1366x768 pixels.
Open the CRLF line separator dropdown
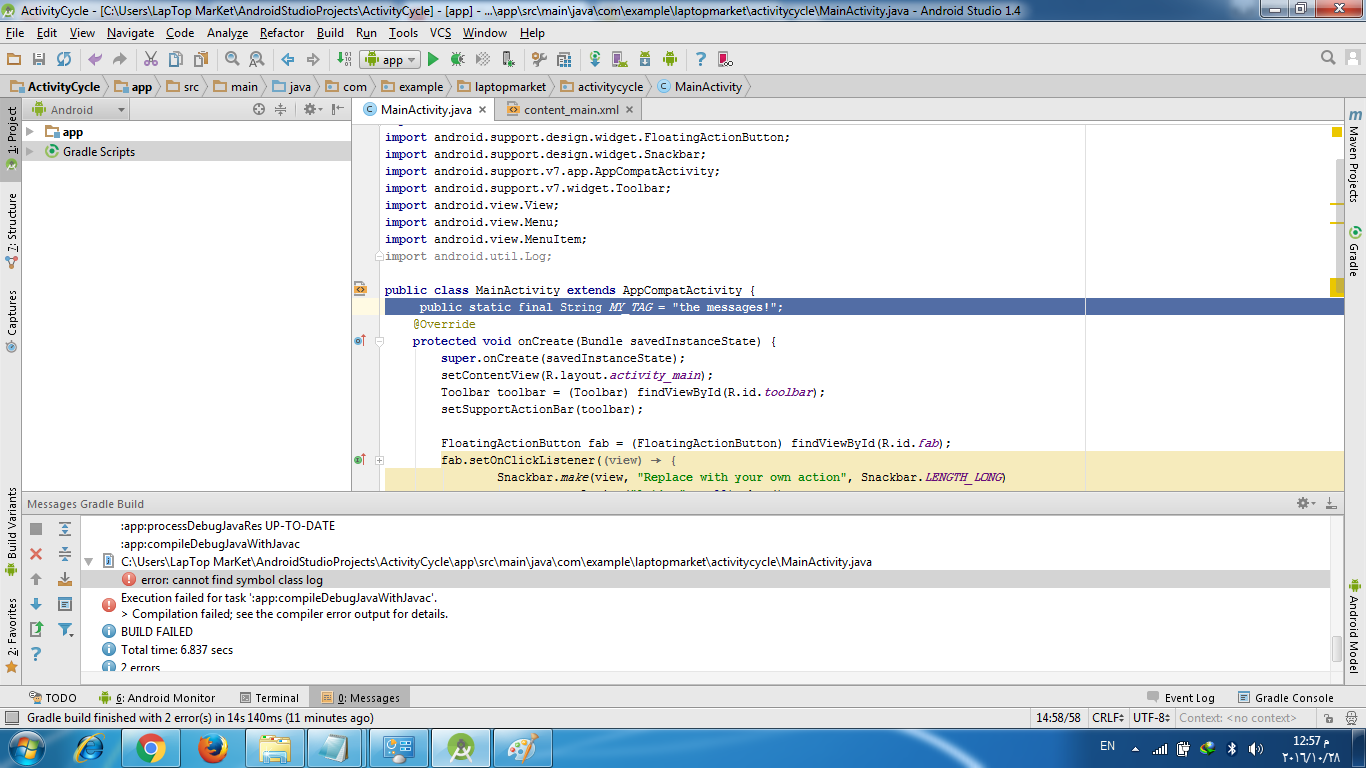coord(1108,717)
